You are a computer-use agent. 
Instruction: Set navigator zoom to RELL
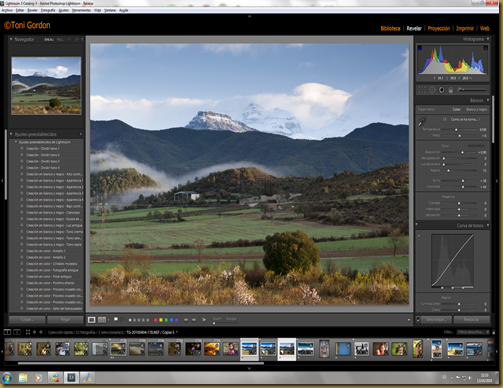click(x=60, y=39)
